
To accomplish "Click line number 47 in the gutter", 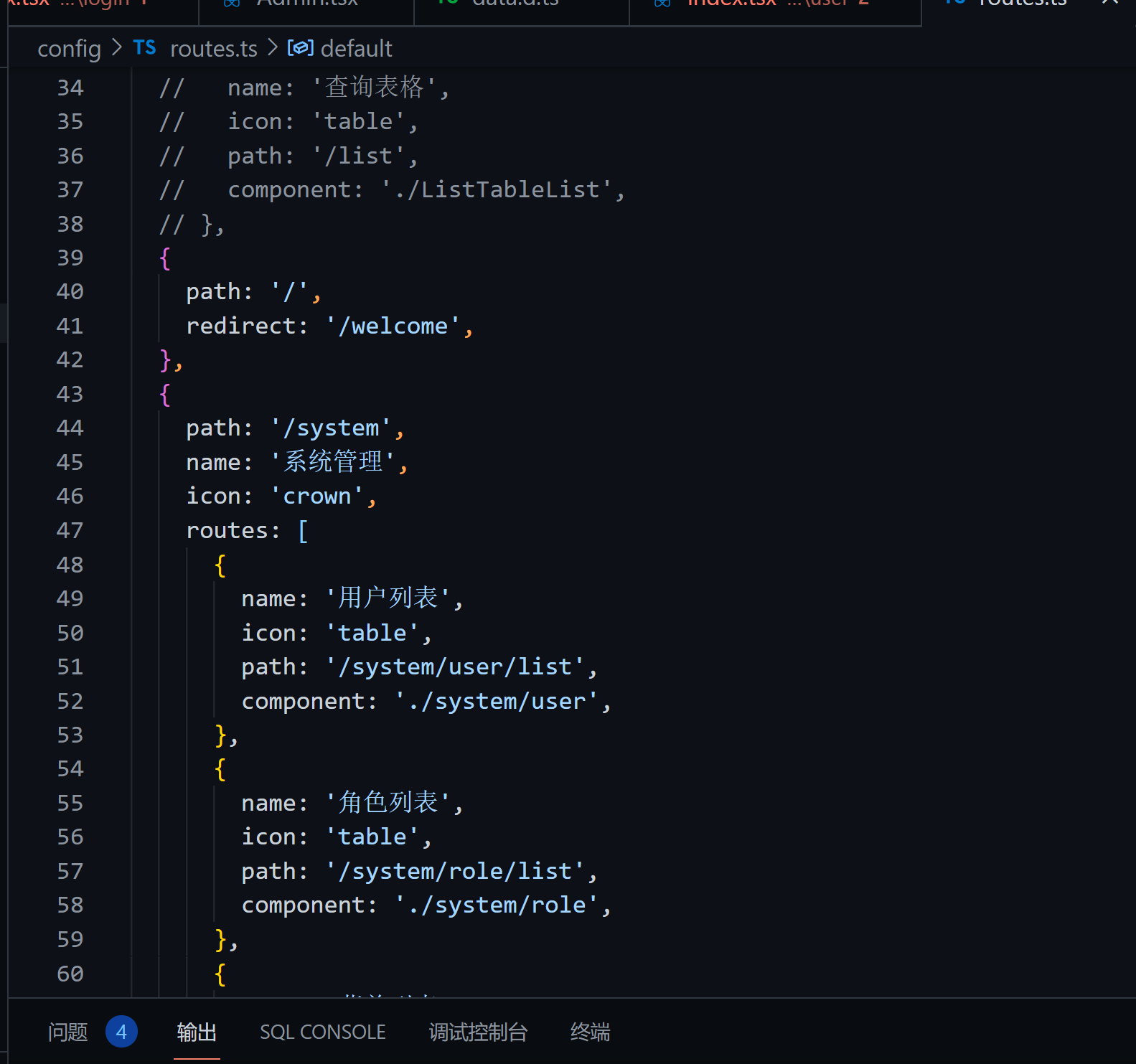I will (x=70, y=530).
